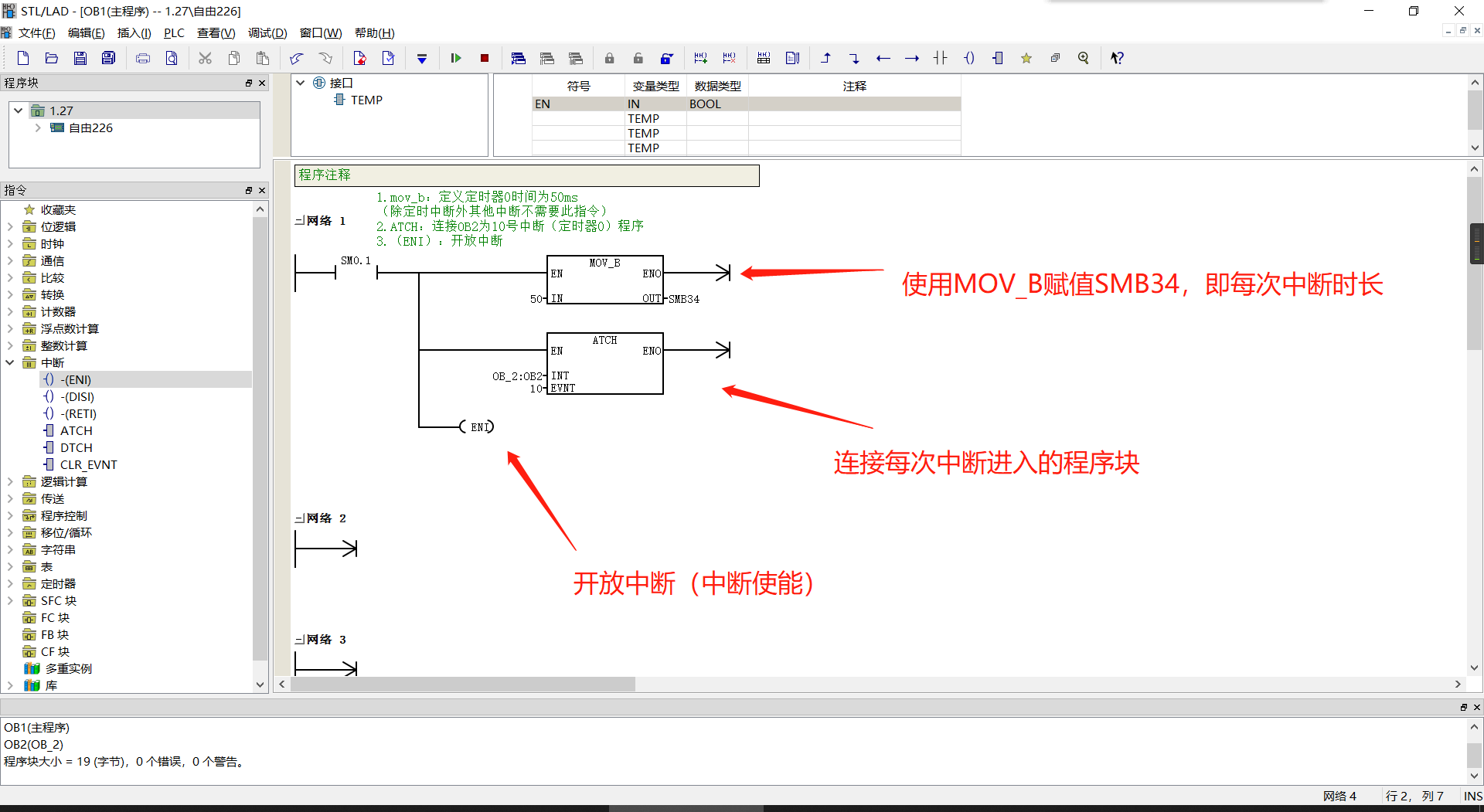Screen dimensions: 1484x812
Task: Open the 查看(V) menu
Action: pyautogui.click(x=216, y=32)
